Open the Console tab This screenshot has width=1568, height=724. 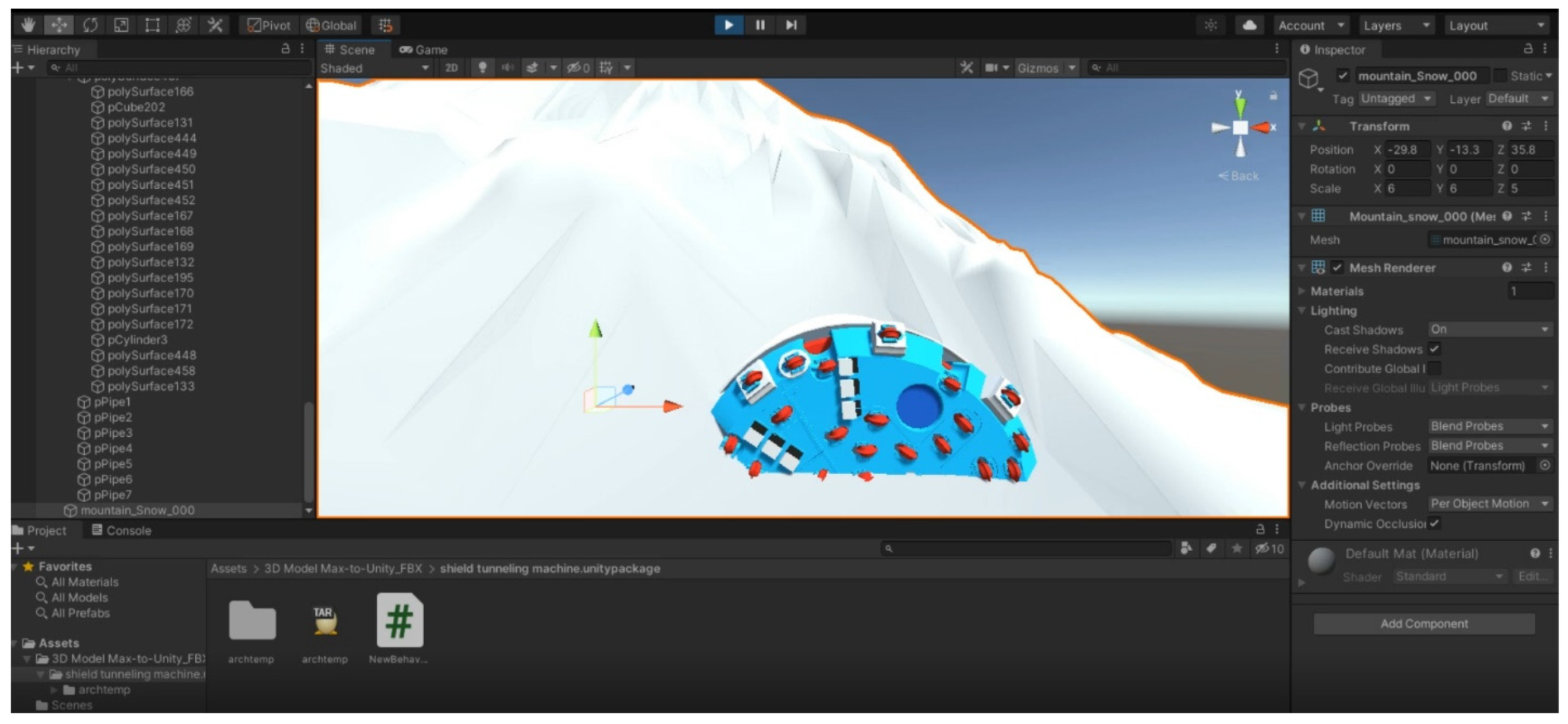[121, 531]
